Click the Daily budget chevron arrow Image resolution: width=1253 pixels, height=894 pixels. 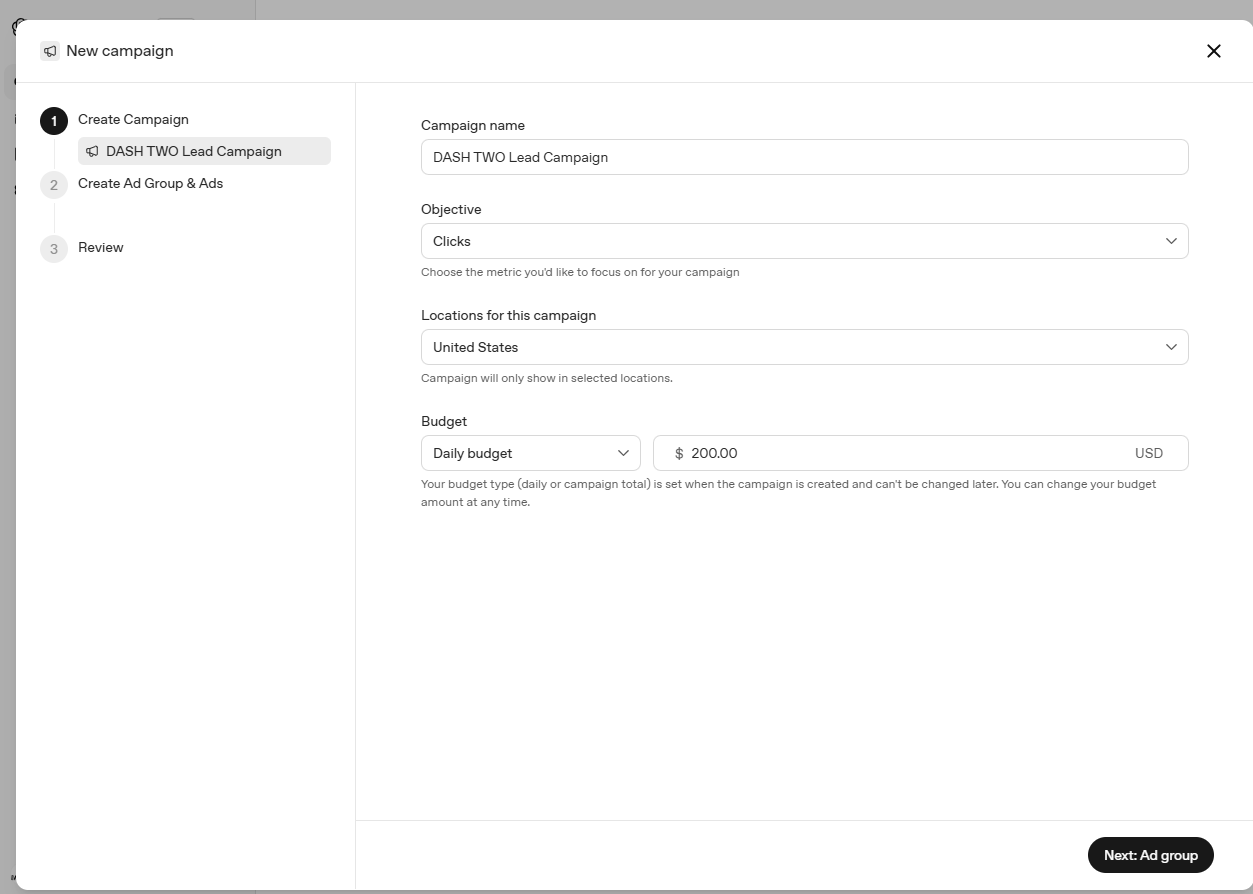click(623, 453)
